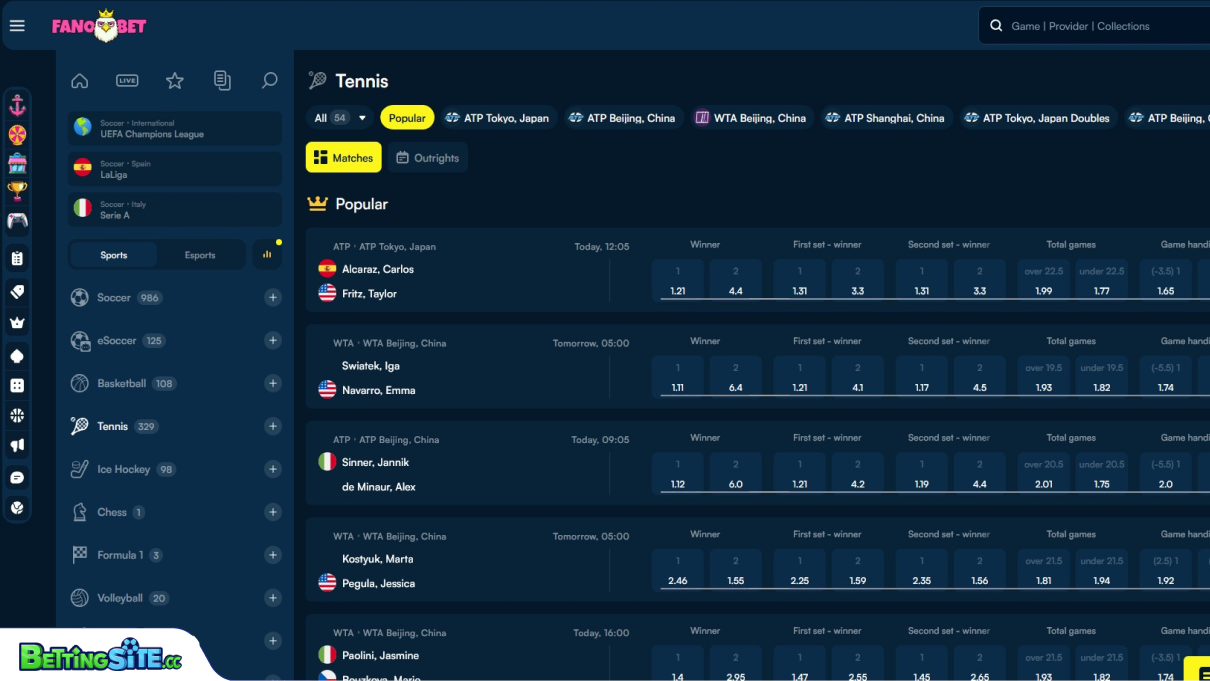Open the hamburger menu
This screenshot has width=1210, height=681.
point(17,26)
